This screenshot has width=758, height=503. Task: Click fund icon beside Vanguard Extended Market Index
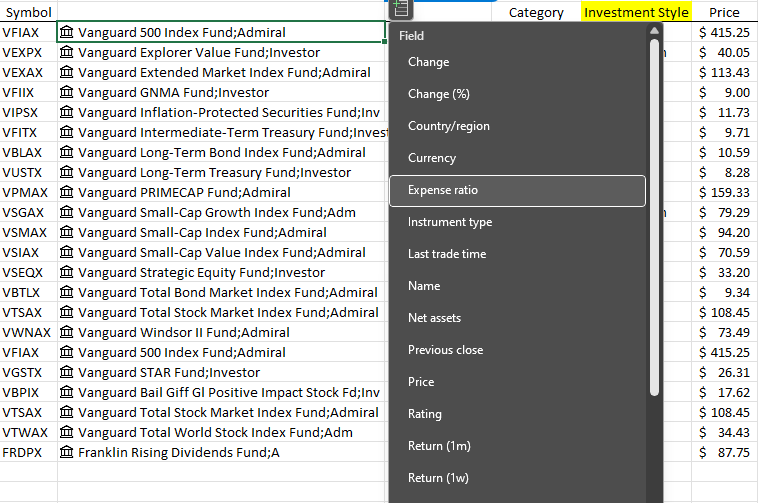(66, 72)
